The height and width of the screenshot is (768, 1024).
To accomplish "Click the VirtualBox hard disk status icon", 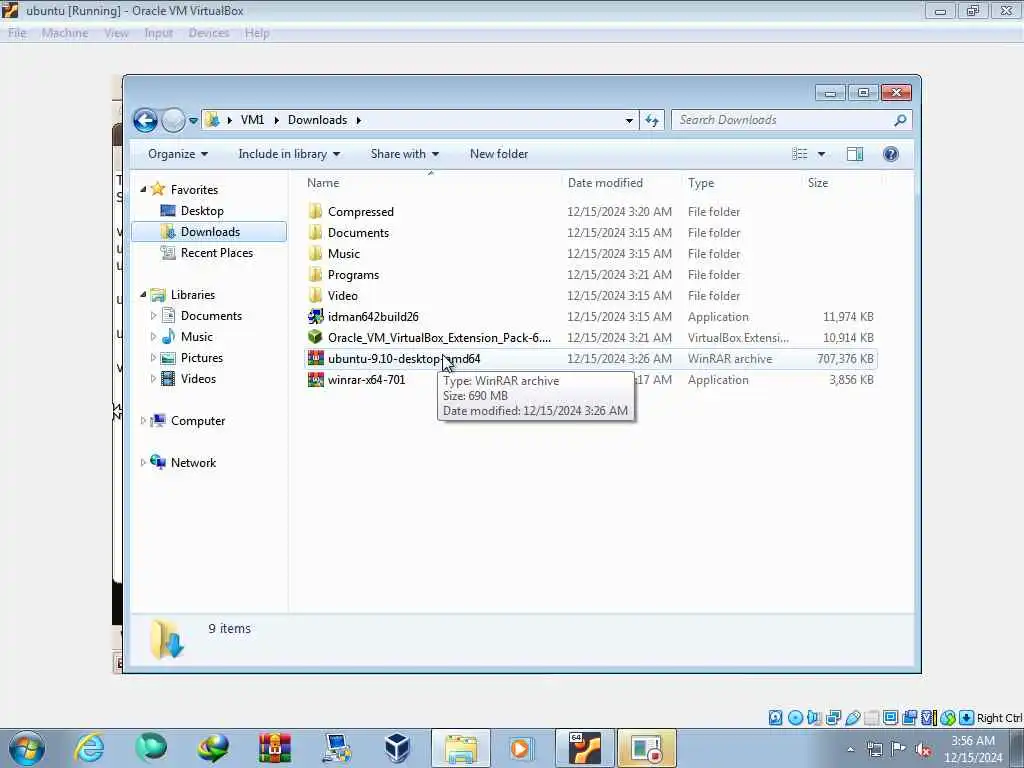I will click(775, 718).
